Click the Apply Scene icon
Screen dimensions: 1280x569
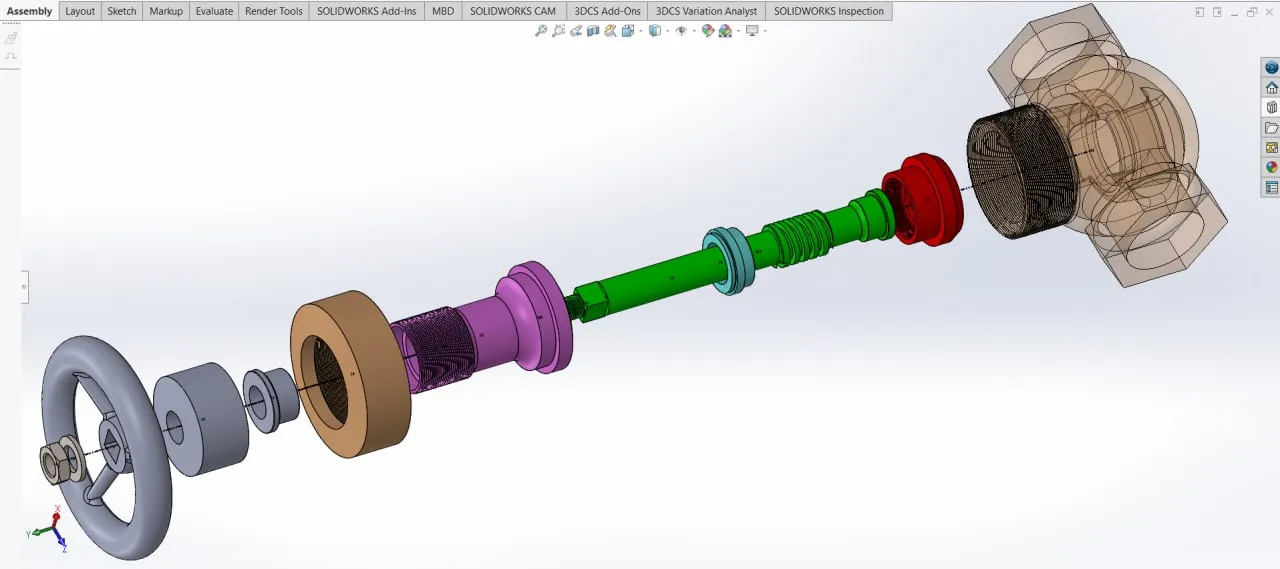click(x=725, y=31)
